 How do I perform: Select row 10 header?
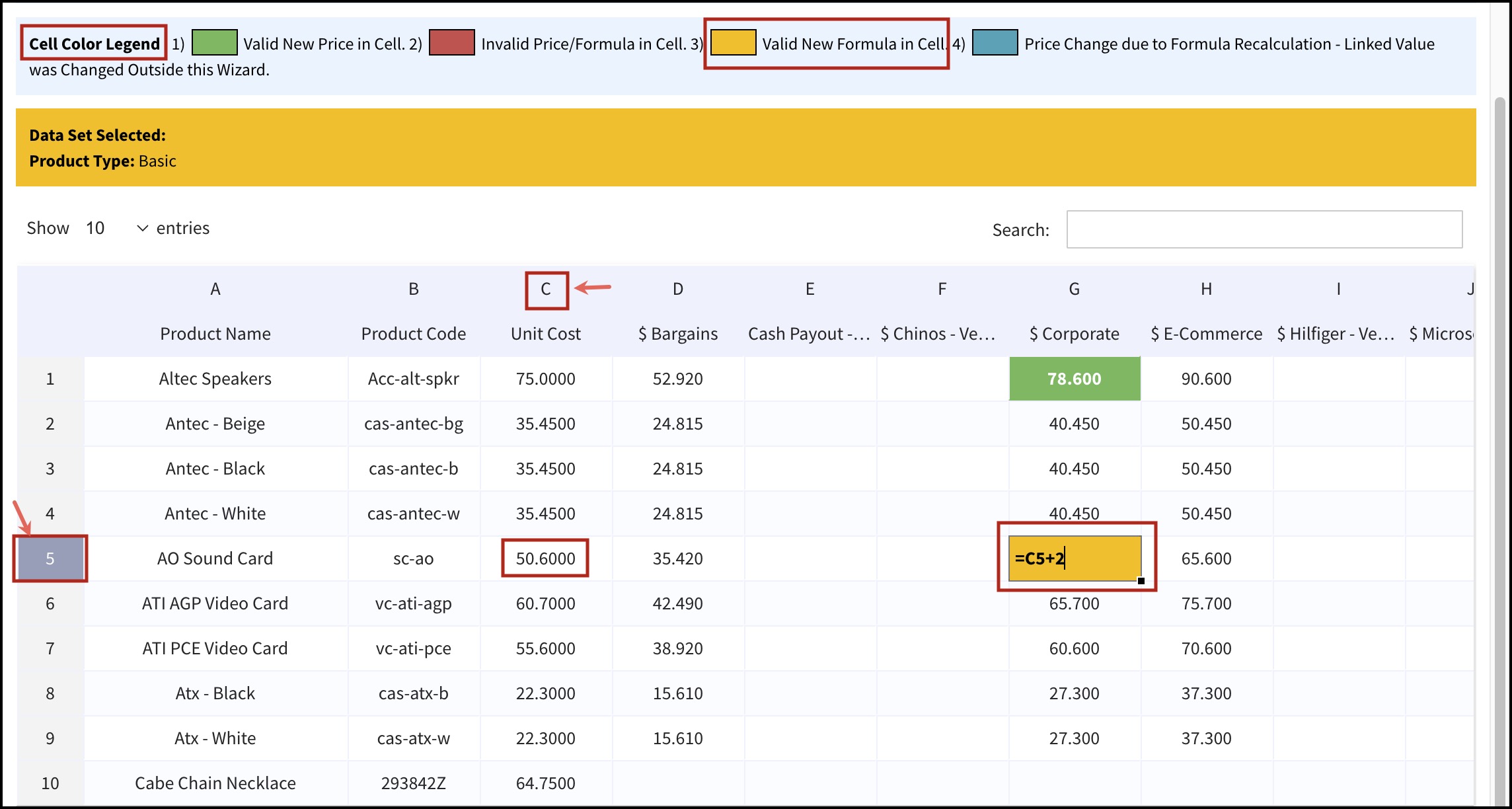pos(50,783)
